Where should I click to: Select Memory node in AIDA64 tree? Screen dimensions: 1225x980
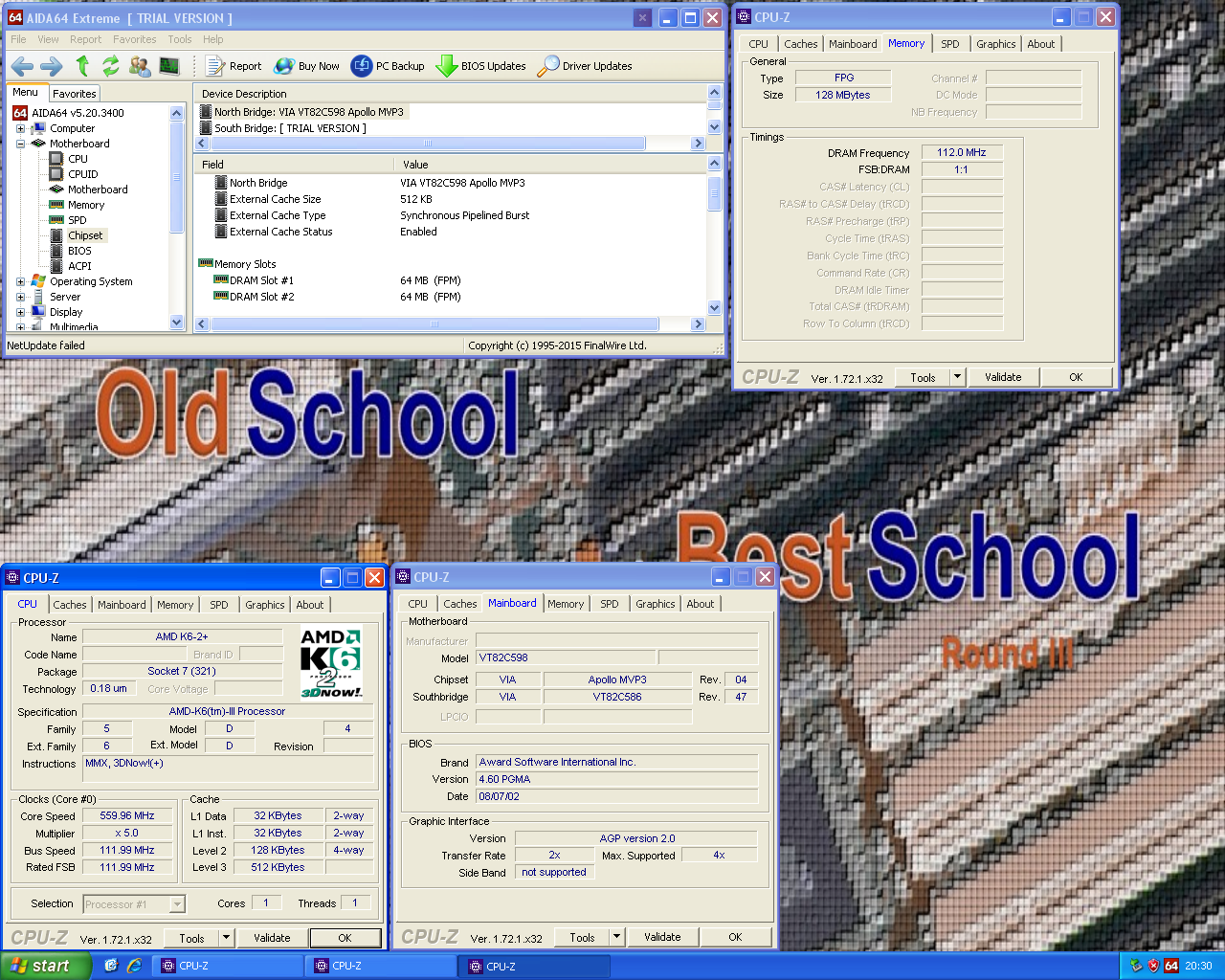point(86,205)
